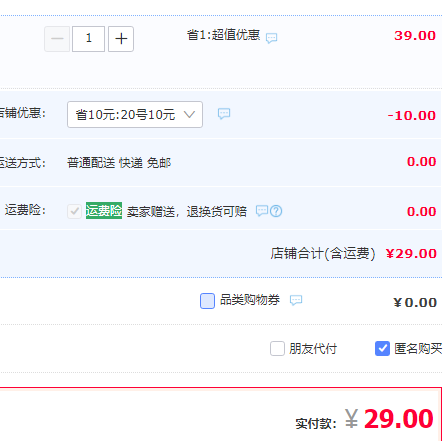Click the green 运费险 badge
This screenshot has height=441, width=445.
tap(104, 211)
